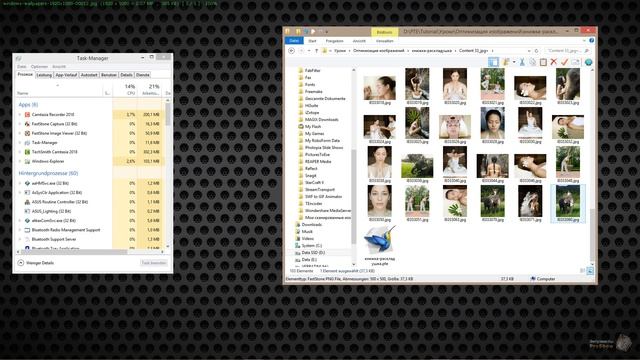Switch to the Details tab in Task Manager
Screen dimensions: 640x360
tap(127, 75)
